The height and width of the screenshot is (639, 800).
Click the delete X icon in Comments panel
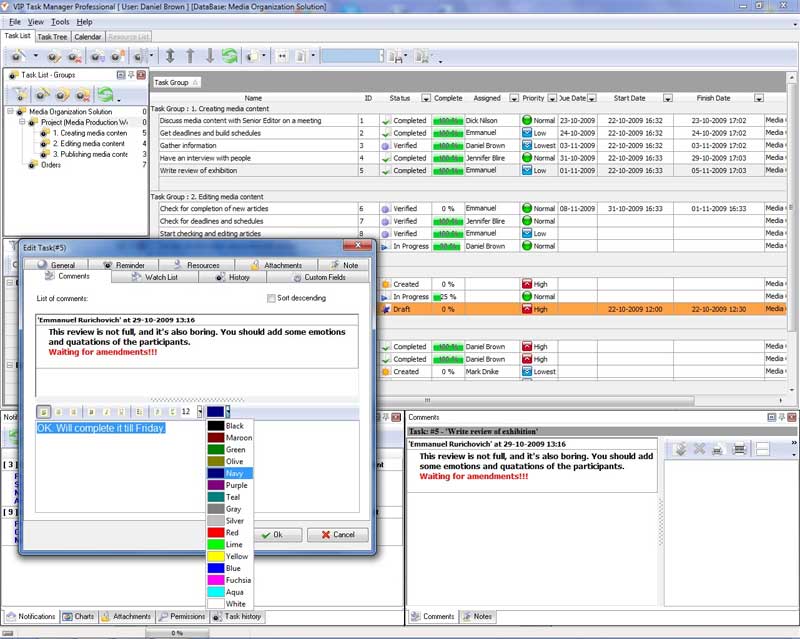(x=700, y=449)
